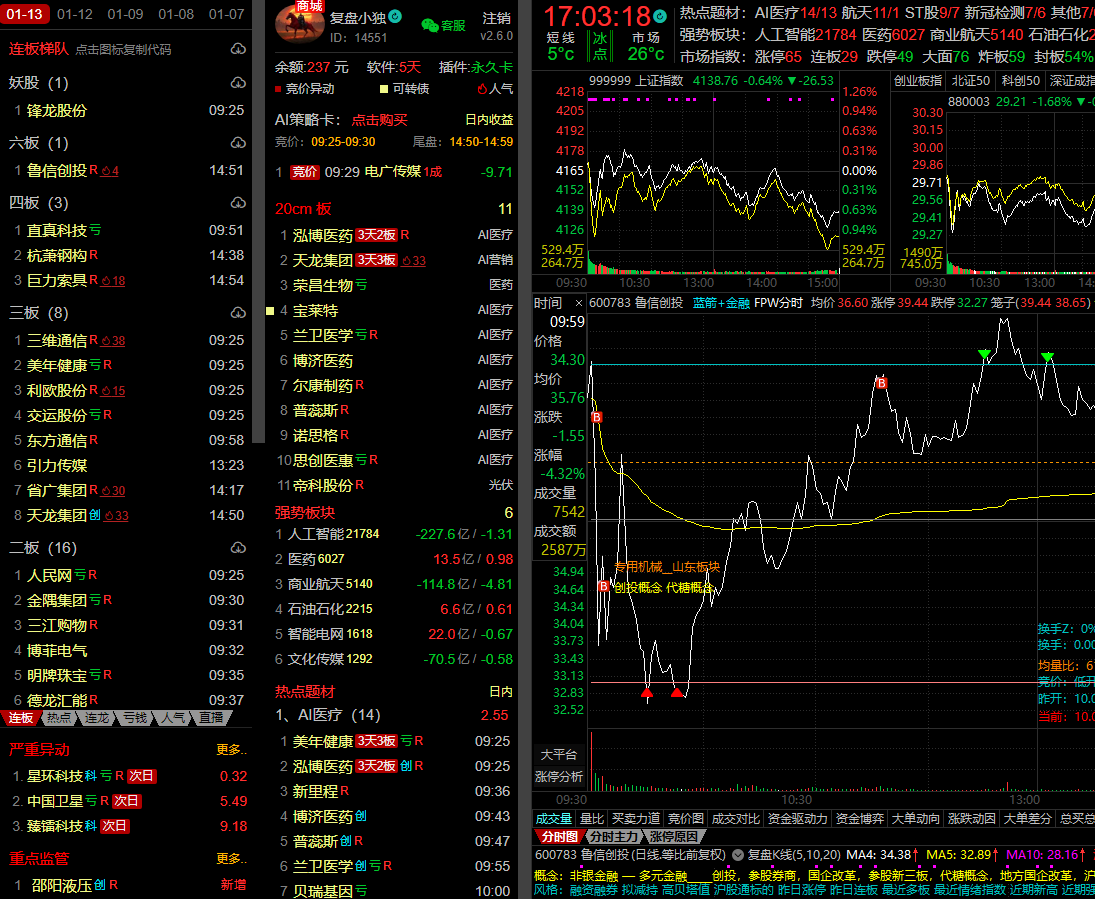Viewport: 1095px width, 899px height.
Task: Click the copy-code cloud icon beside 连板梯队
Action: pyautogui.click(x=237, y=49)
